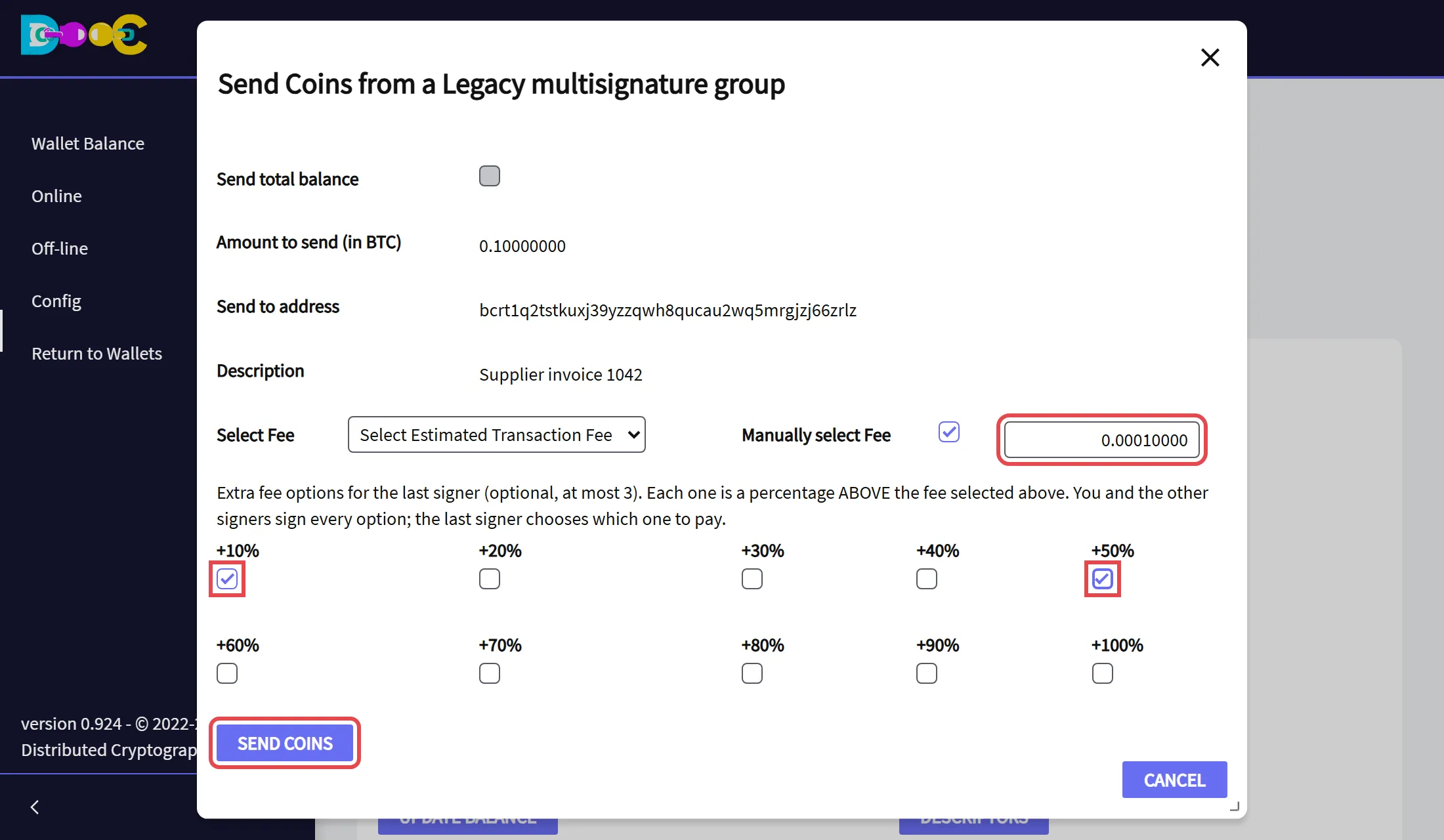Screen dimensions: 1444x840
Task: Enable the +20% extra fee option
Action: coord(490,579)
